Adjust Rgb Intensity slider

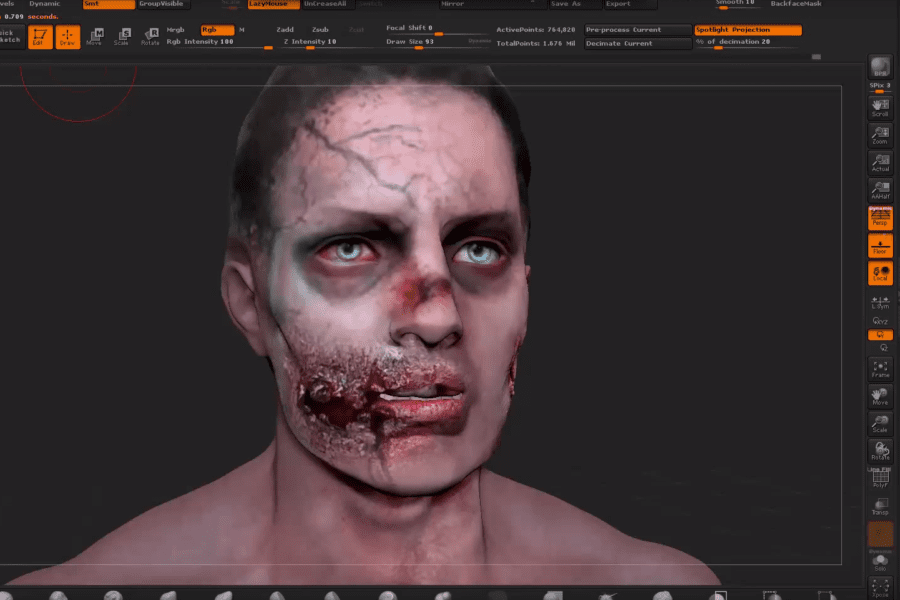(x=219, y=42)
